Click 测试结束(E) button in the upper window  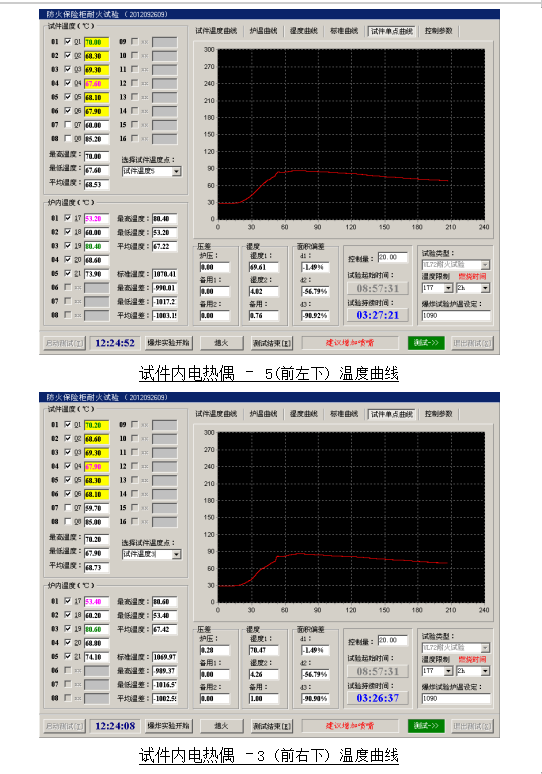click(271, 343)
